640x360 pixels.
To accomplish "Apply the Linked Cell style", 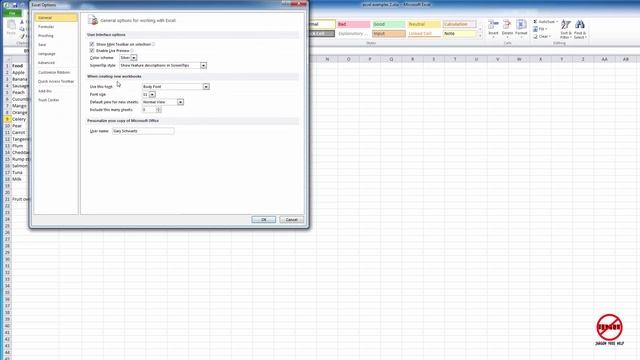I will pyautogui.click(x=424, y=33).
